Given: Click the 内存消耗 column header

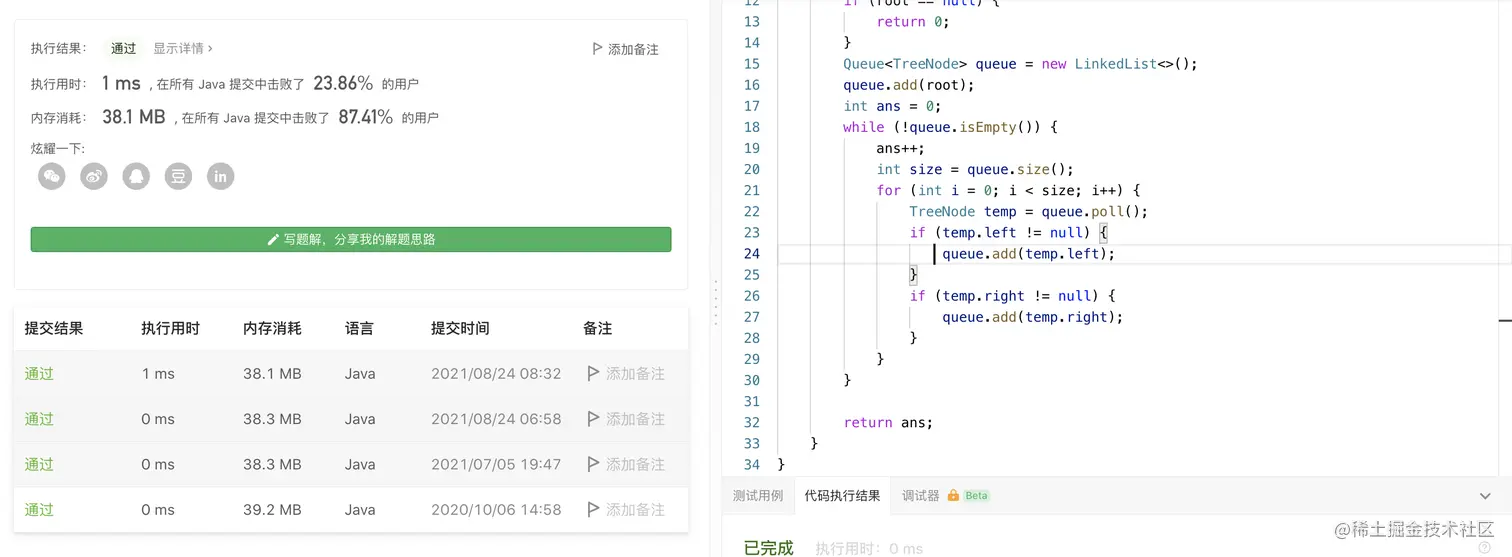Looking at the screenshot, I should (272, 328).
